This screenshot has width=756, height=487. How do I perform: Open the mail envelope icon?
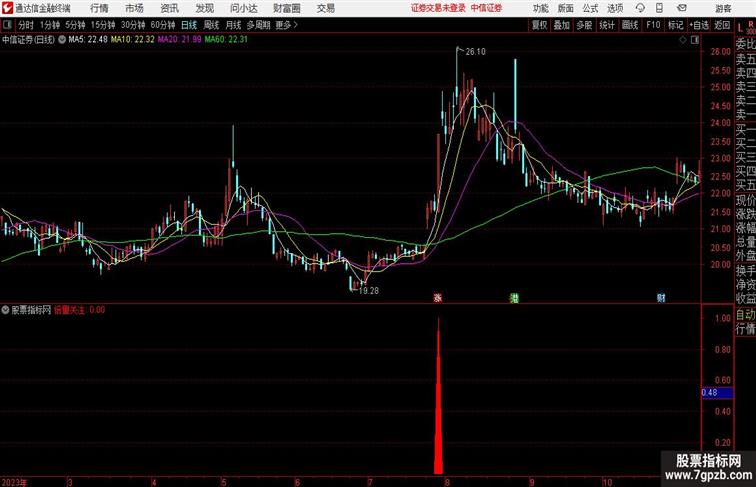pos(682,8)
